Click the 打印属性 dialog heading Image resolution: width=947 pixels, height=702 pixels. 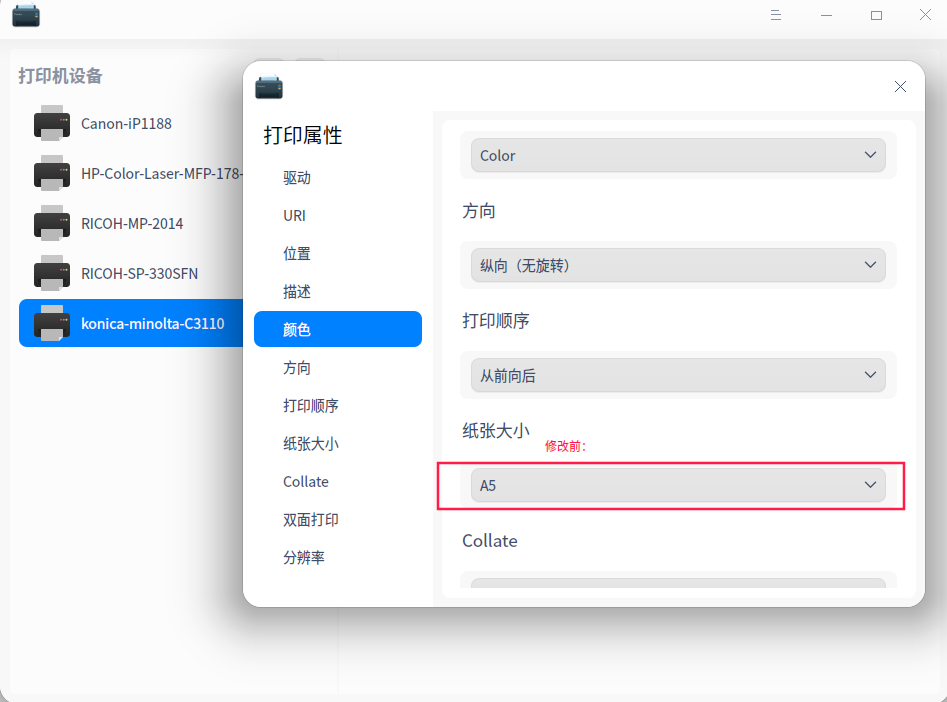point(303,135)
